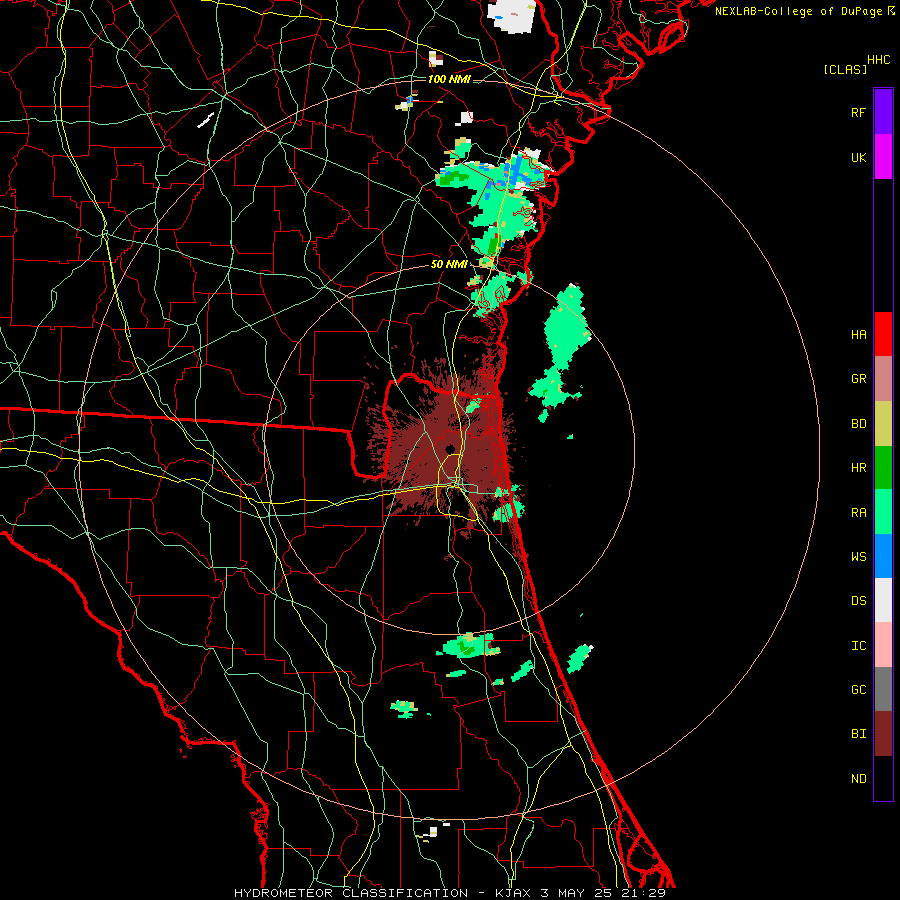
Task: Click the 'BI' legend label
Action: point(858,734)
